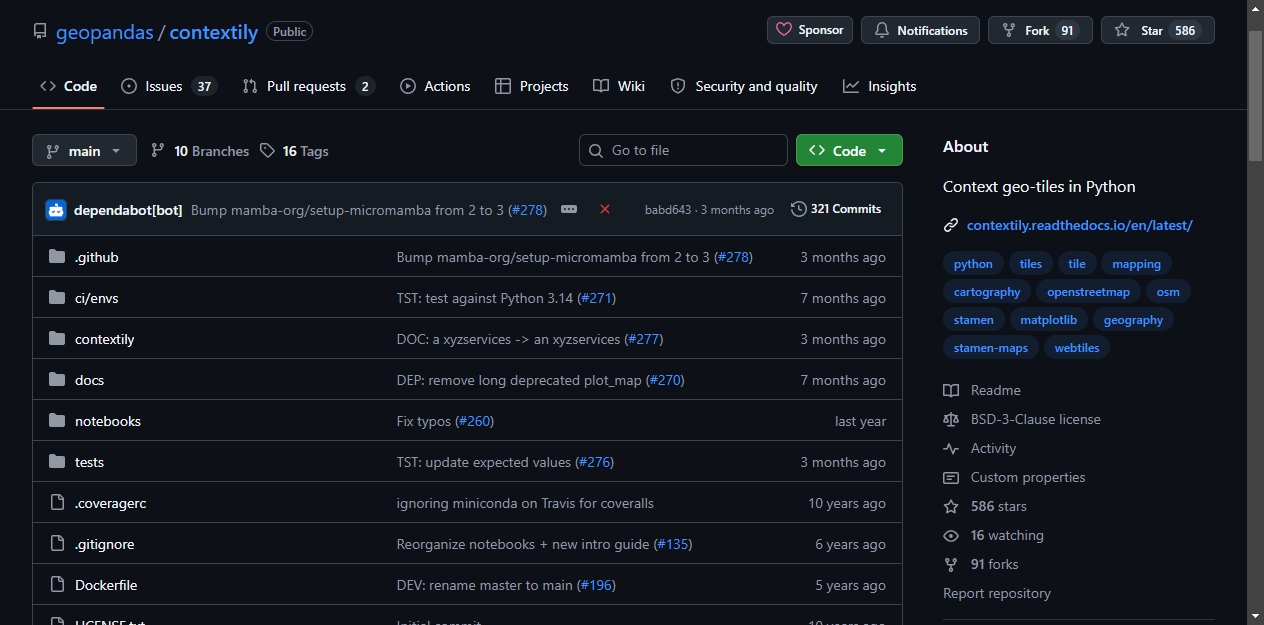This screenshot has width=1264, height=625.
Task: Click the folder icon for ci/envs
Action: click(x=57, y=298)
